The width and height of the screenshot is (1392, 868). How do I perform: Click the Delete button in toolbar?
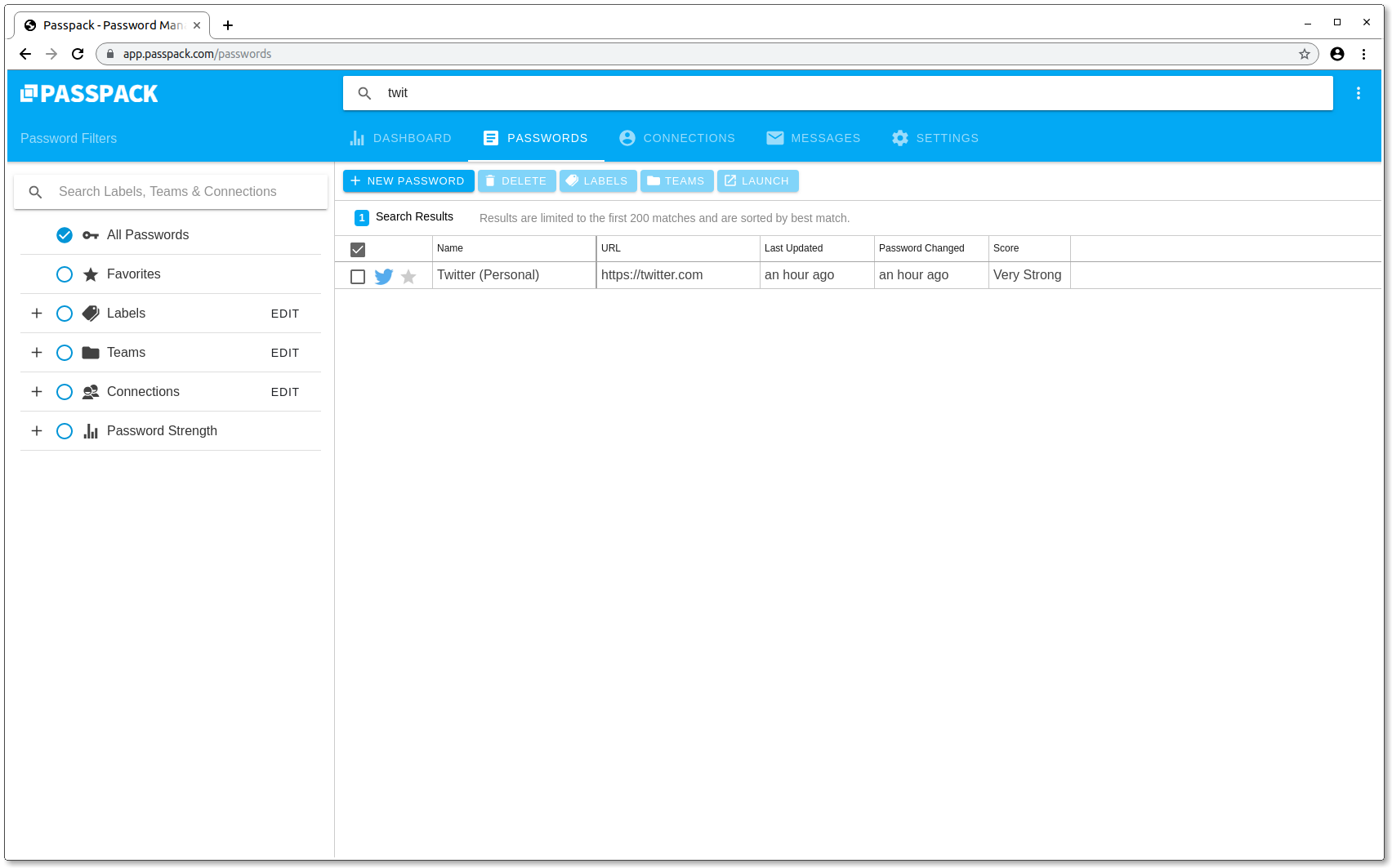coord(517,181)
